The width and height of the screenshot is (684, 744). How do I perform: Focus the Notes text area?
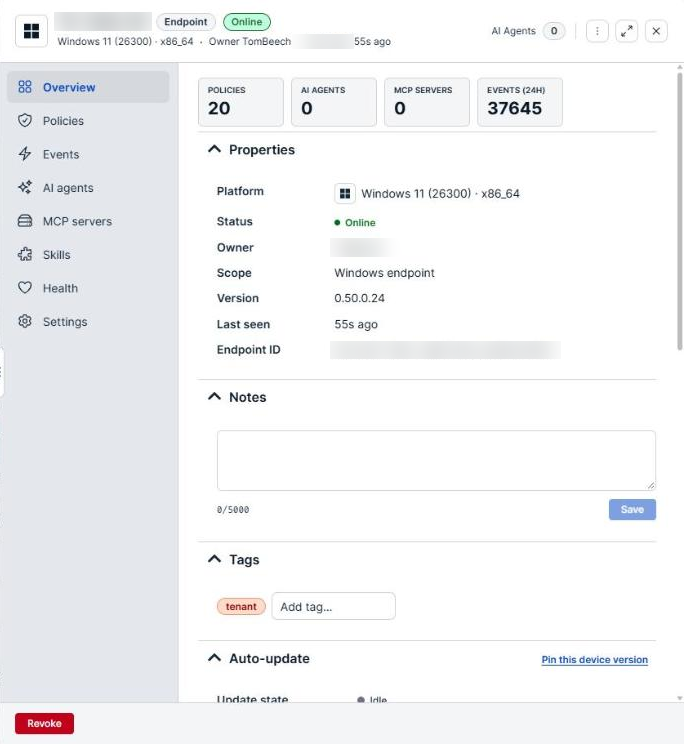click(436, 460)
